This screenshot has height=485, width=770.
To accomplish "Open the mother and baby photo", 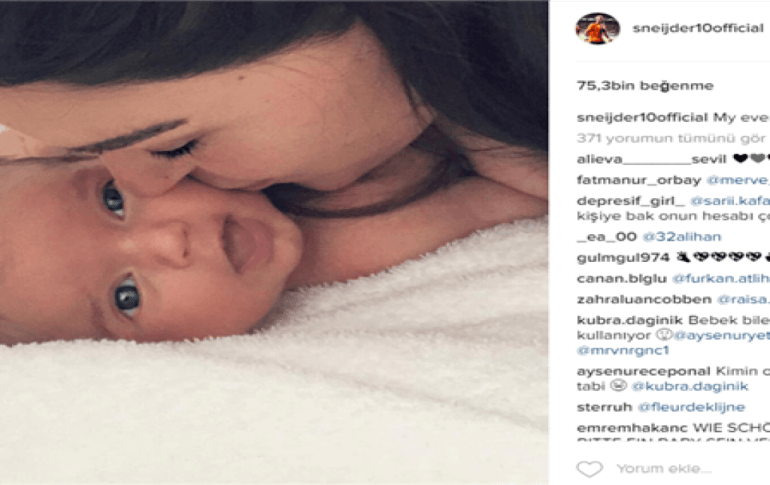I will (x=274, y=242).
